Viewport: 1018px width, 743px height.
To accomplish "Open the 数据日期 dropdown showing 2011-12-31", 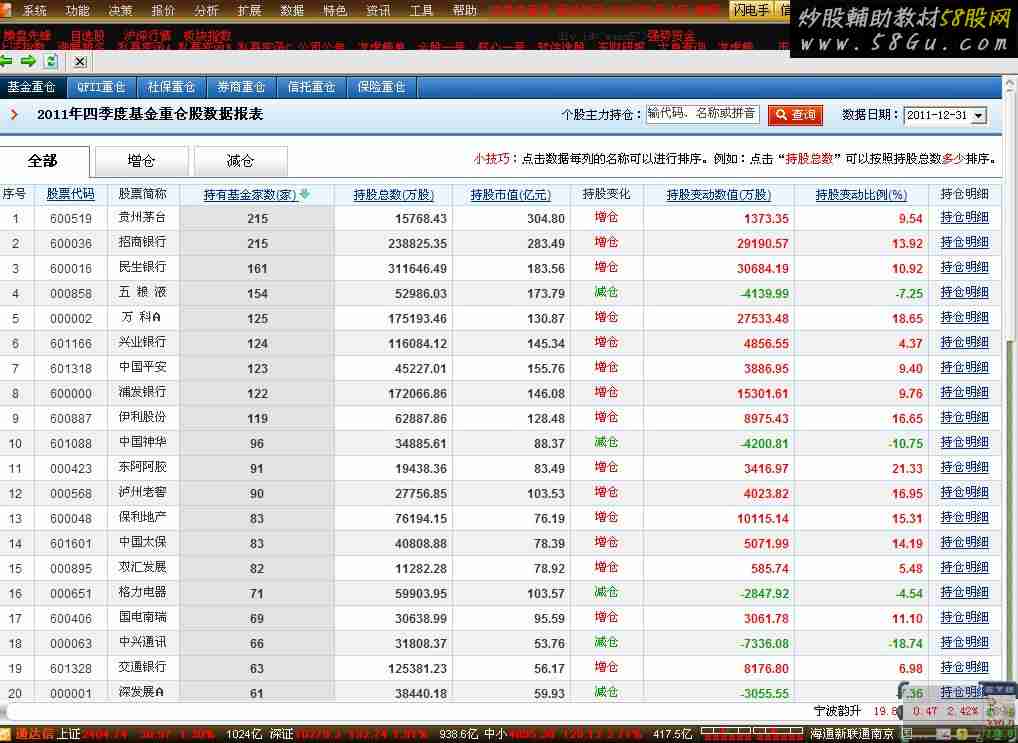I will [x=945, y=116].
